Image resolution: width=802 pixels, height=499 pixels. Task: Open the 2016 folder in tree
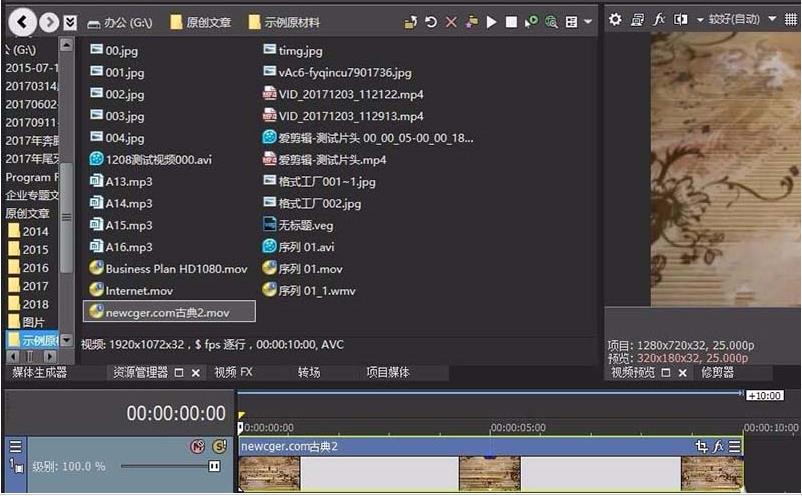pos(29,268)
